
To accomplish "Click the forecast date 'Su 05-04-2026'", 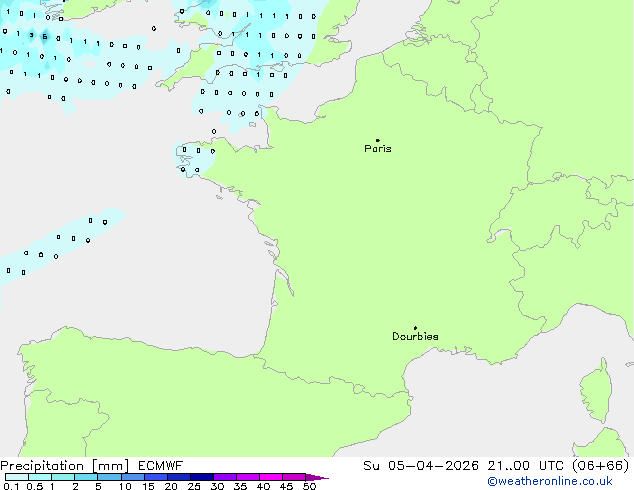I will point(421,466).
